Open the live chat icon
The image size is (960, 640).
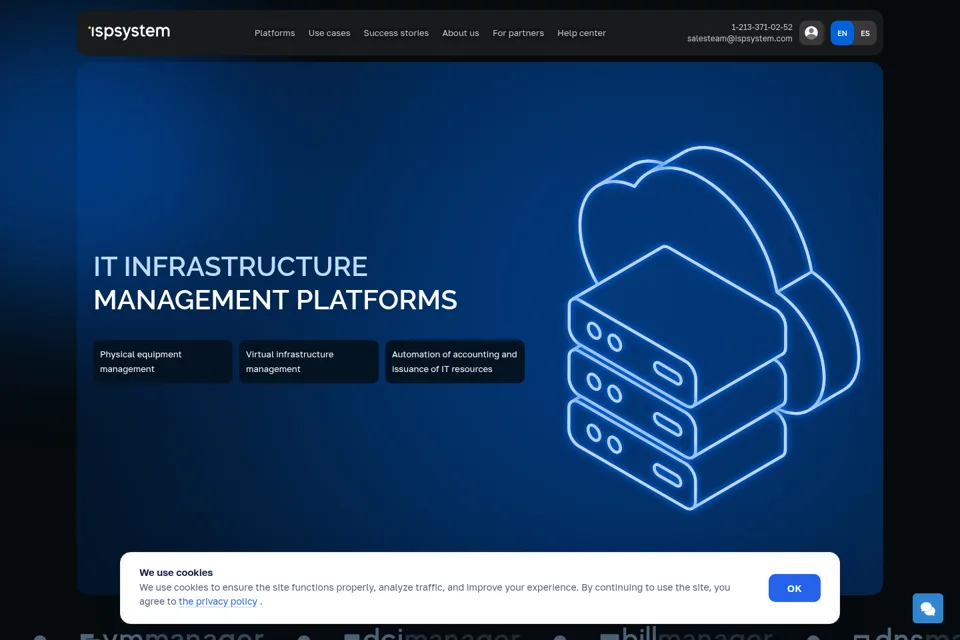pyautogui.click(x=928, y=608)
